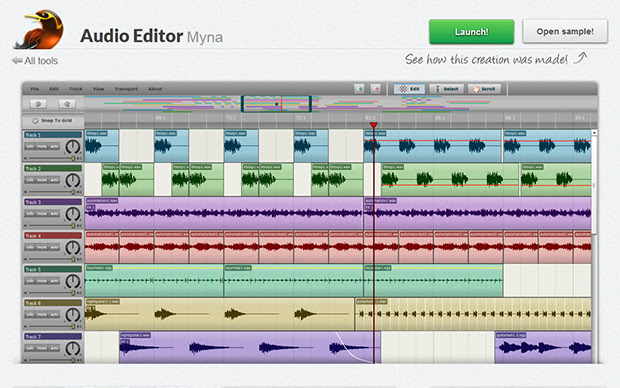The height and width of the screenshot is (388, 620).
Task: Click Track 3 volume slider
Action: tap(51, 226)
